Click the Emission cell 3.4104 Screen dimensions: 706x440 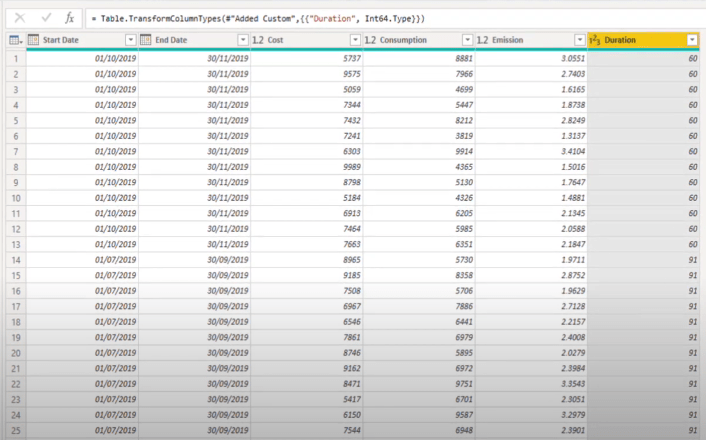coord(531,151)
